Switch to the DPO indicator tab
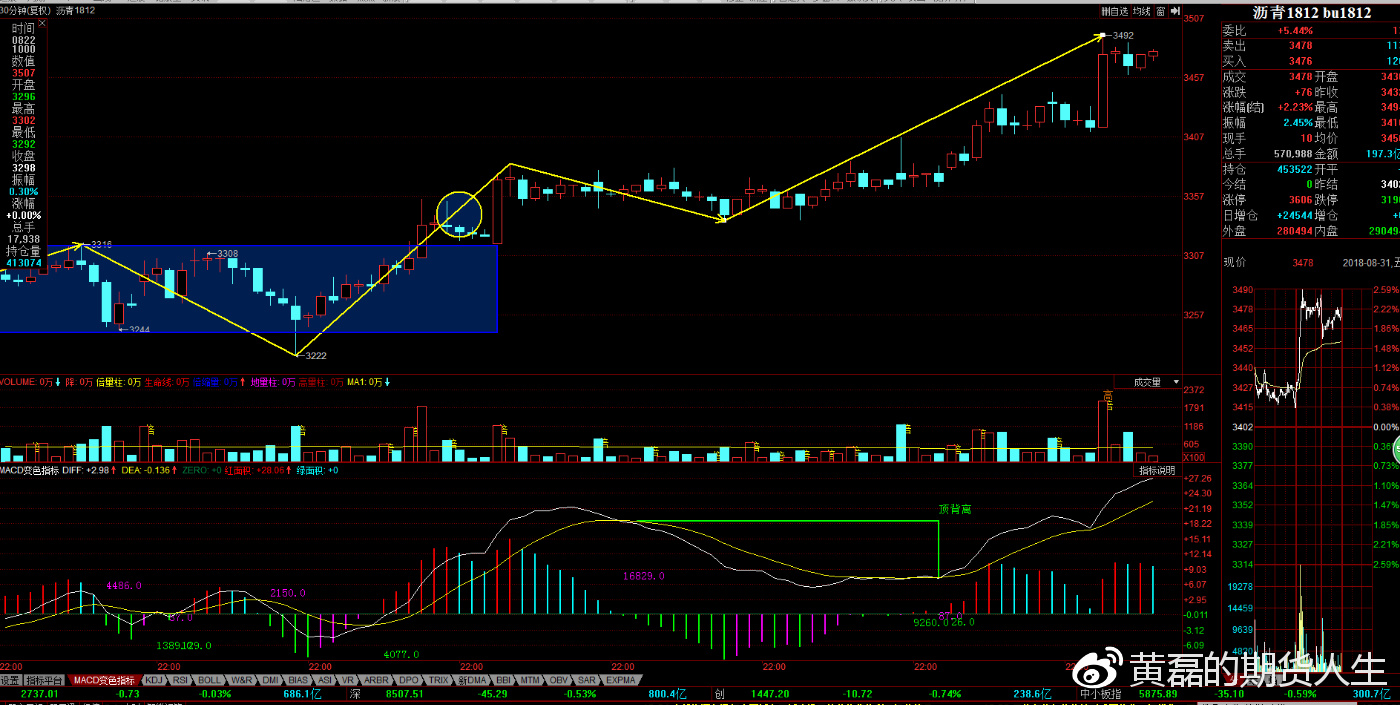Viewport: 1400px width, 705px height. pos(408,680)
